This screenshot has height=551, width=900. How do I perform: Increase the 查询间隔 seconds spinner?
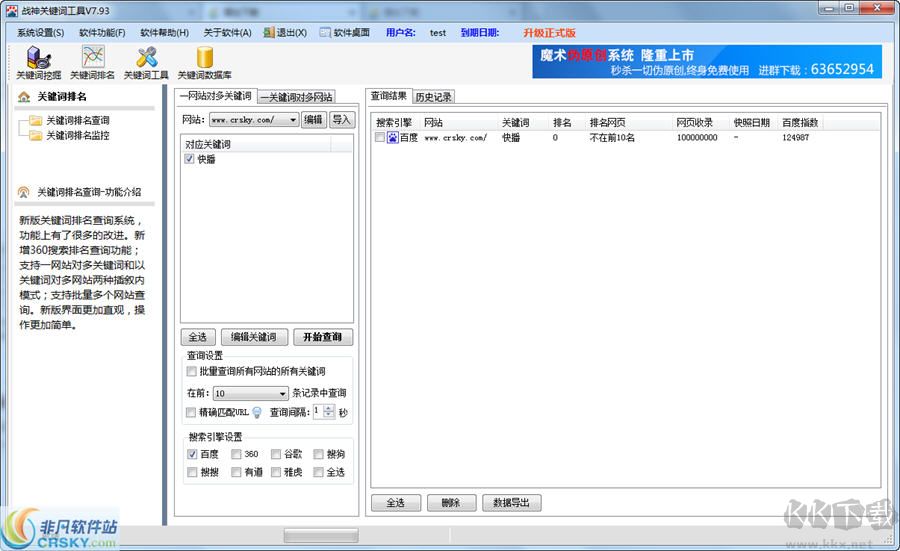(x=330, y=408)
